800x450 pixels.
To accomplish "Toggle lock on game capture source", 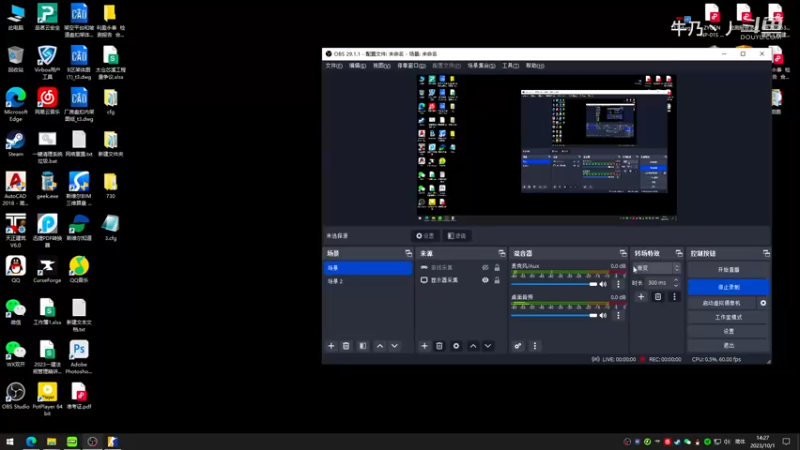I will tap(497, 267).
